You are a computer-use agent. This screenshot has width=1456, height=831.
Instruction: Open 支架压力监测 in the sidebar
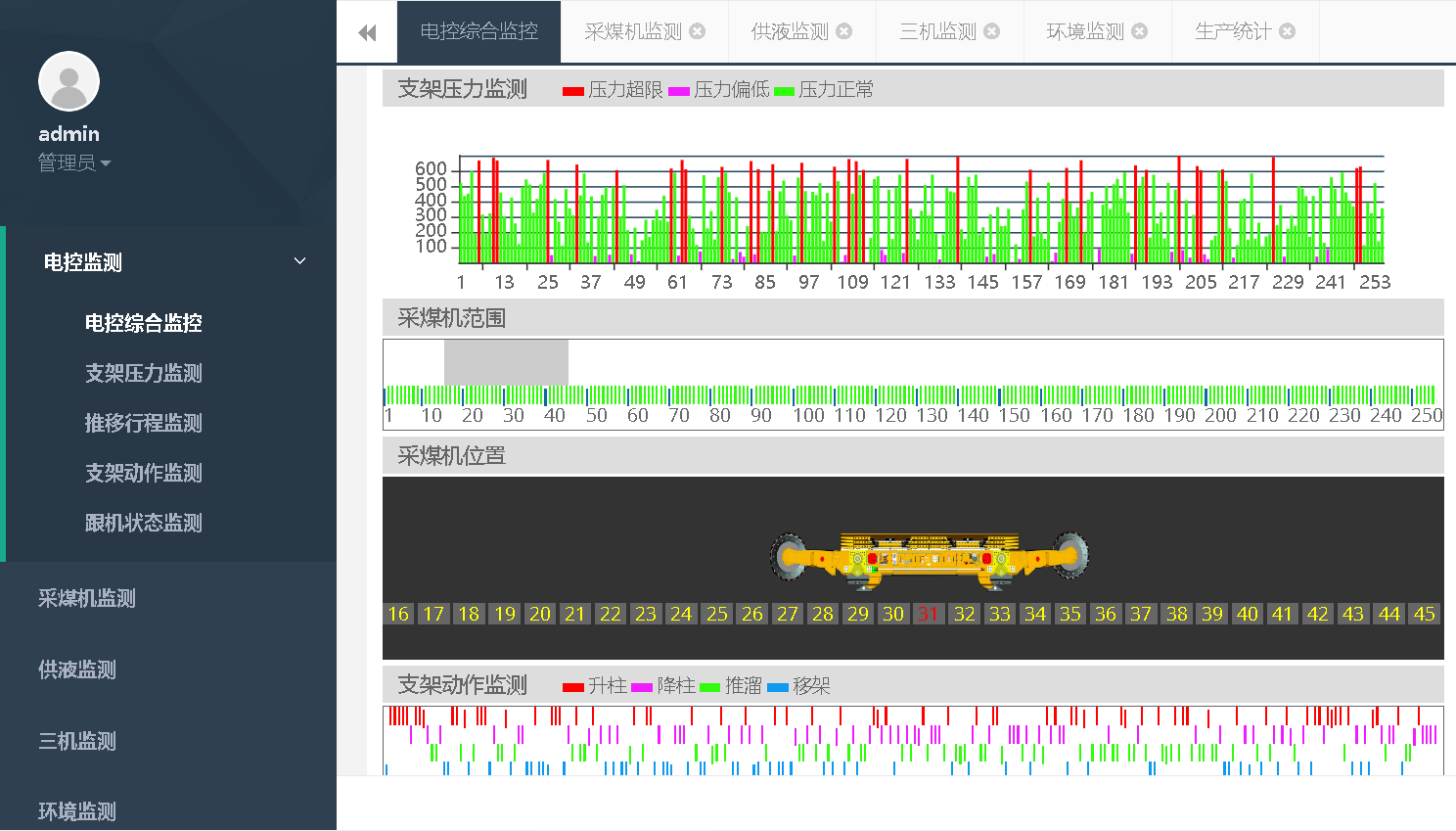[x=144, y=373]
